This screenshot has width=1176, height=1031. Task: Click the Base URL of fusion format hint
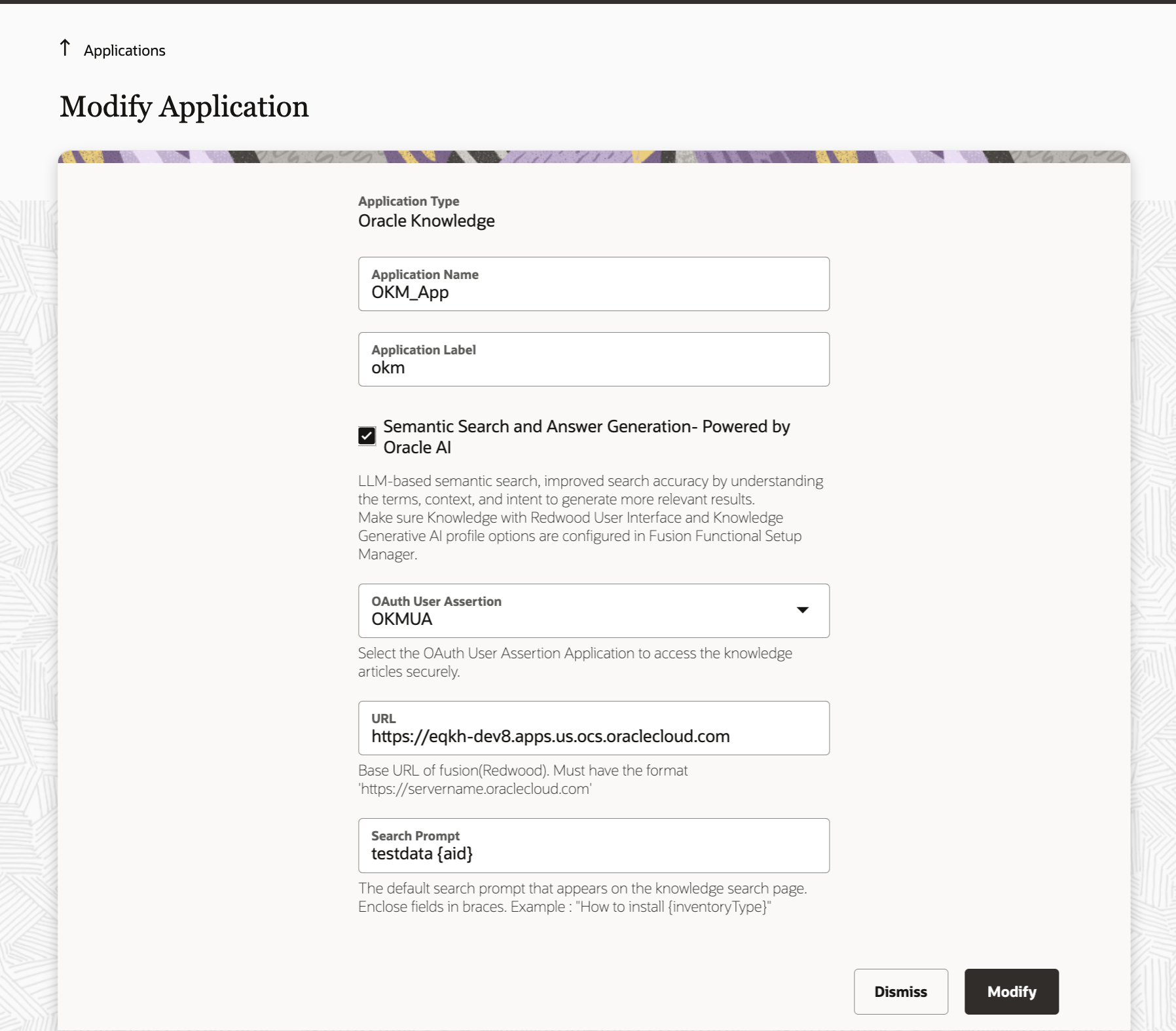point(523,779)
